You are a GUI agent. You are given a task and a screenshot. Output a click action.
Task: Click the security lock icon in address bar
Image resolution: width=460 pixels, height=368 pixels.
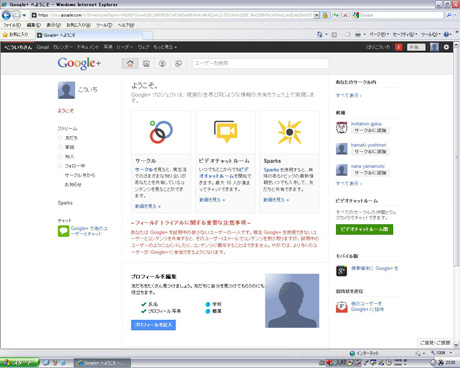(325, 15)
